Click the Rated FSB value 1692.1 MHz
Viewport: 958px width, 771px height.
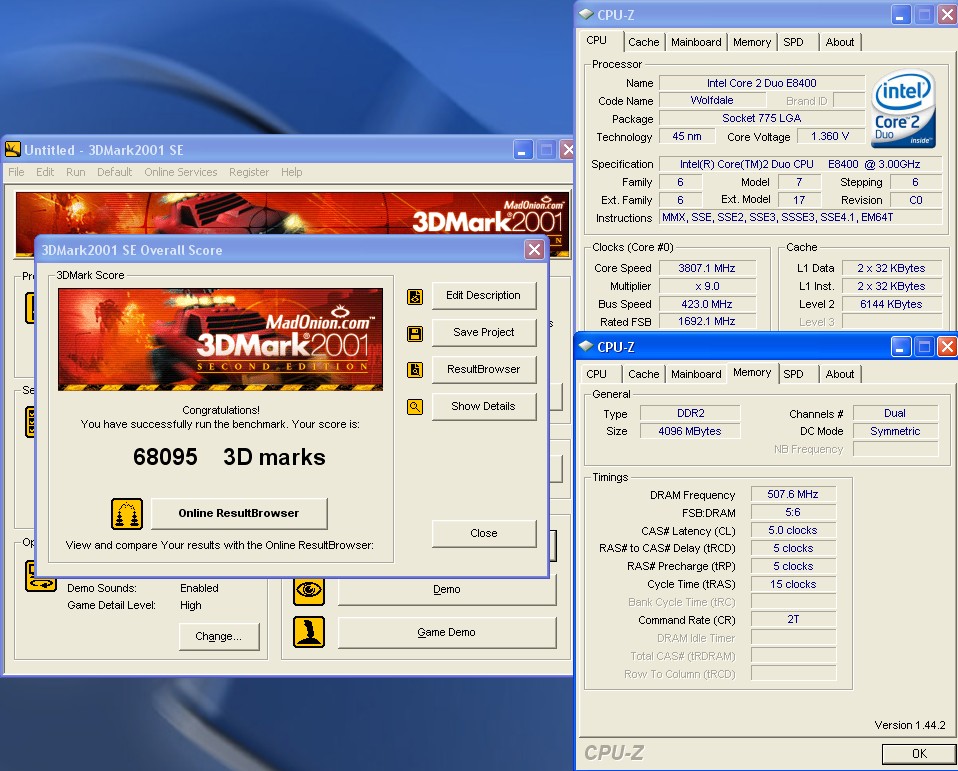pyautogui.click(x=707, y=321)
